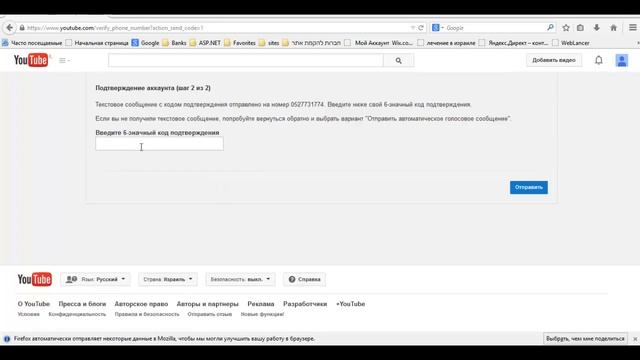This screenshot has width=640, height=360.
Task: Open the Firefox hamburger menu
Action: tap(633, 28)
